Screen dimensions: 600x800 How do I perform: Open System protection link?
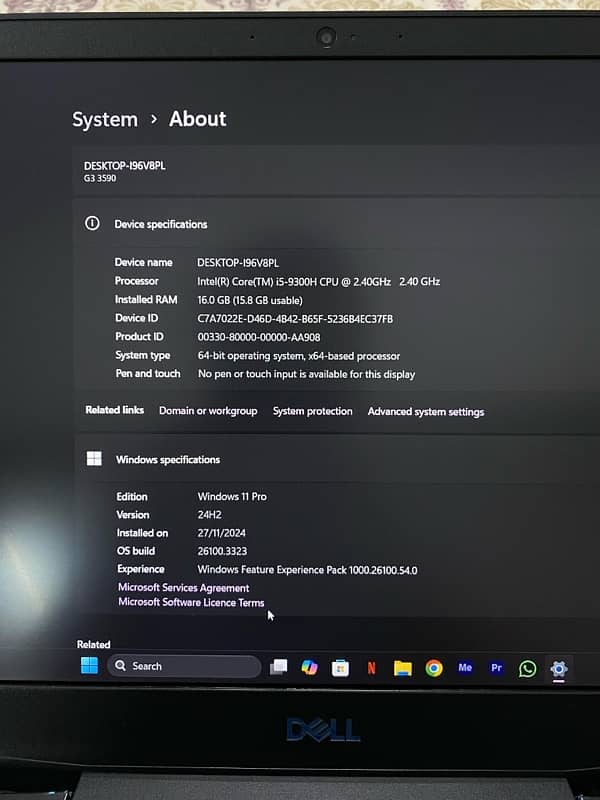point(312,411)
